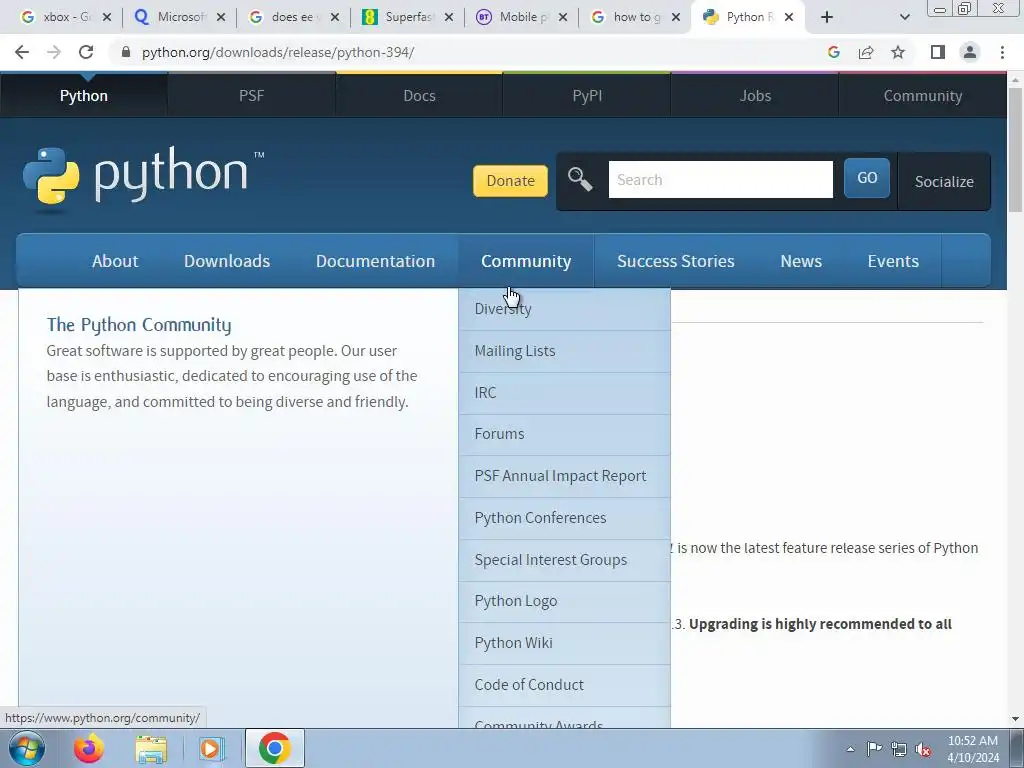Click the network tray icon
Screen dimensions: 1024x768
coord(899,749)
